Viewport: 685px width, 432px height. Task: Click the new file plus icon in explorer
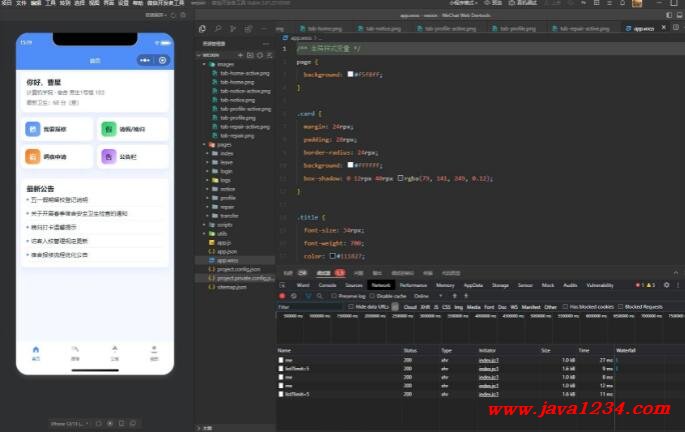tap(240, 55)
